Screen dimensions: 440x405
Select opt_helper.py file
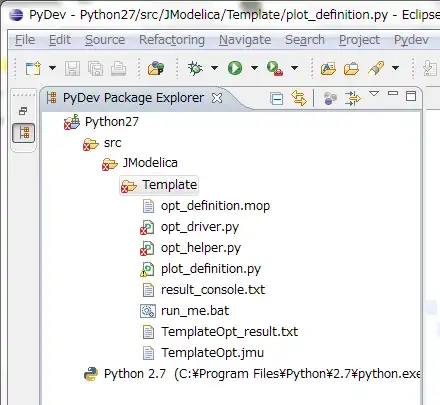201,248
